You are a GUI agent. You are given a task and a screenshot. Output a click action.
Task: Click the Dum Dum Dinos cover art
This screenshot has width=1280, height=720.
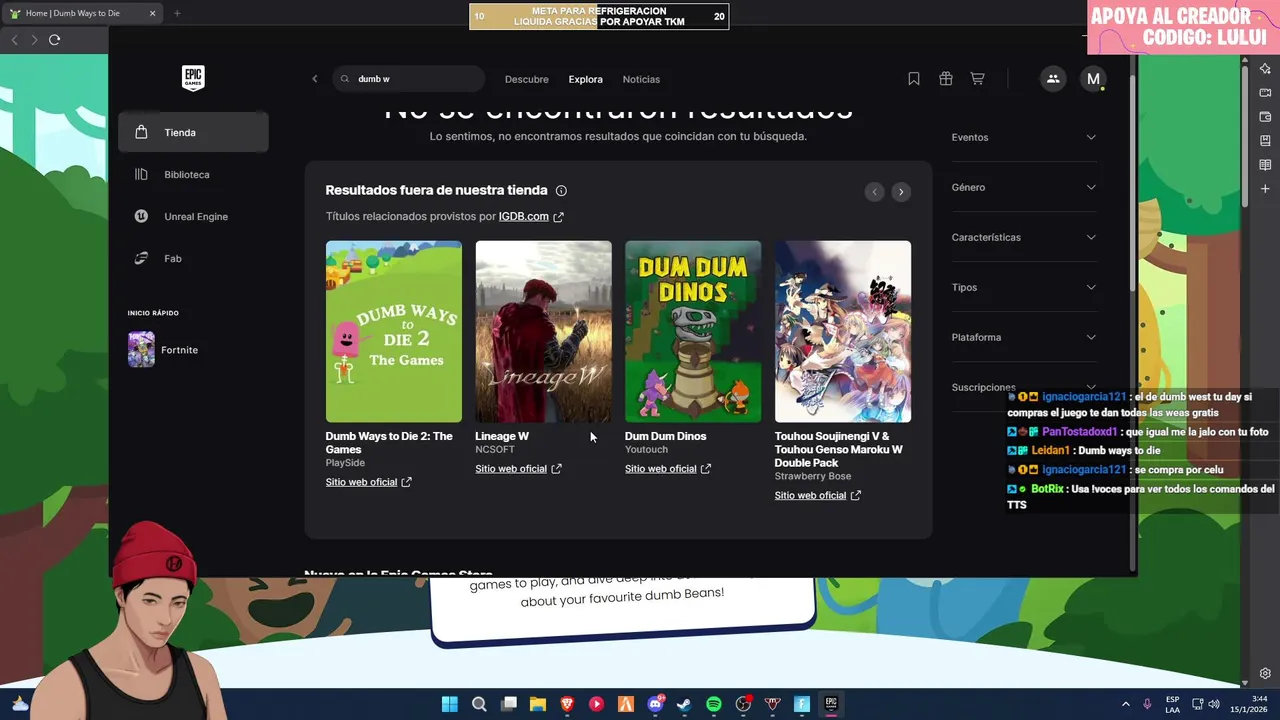693,331
